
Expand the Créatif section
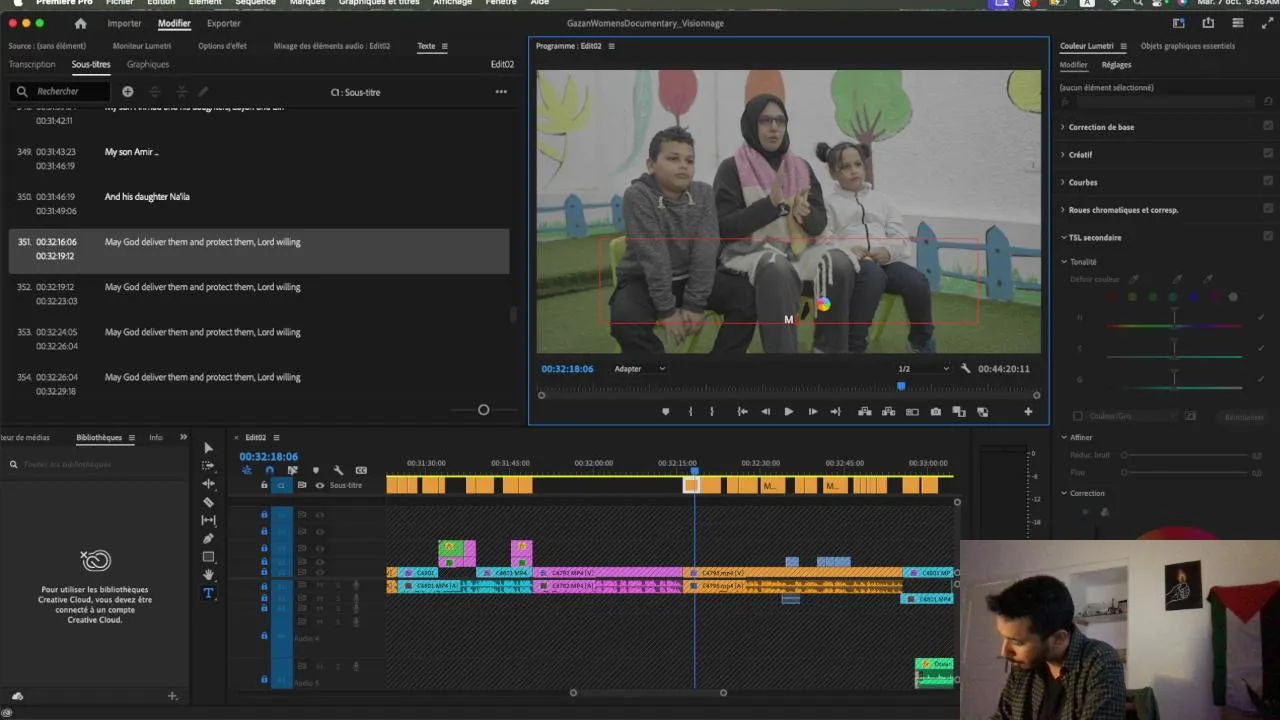point(1063,155)
